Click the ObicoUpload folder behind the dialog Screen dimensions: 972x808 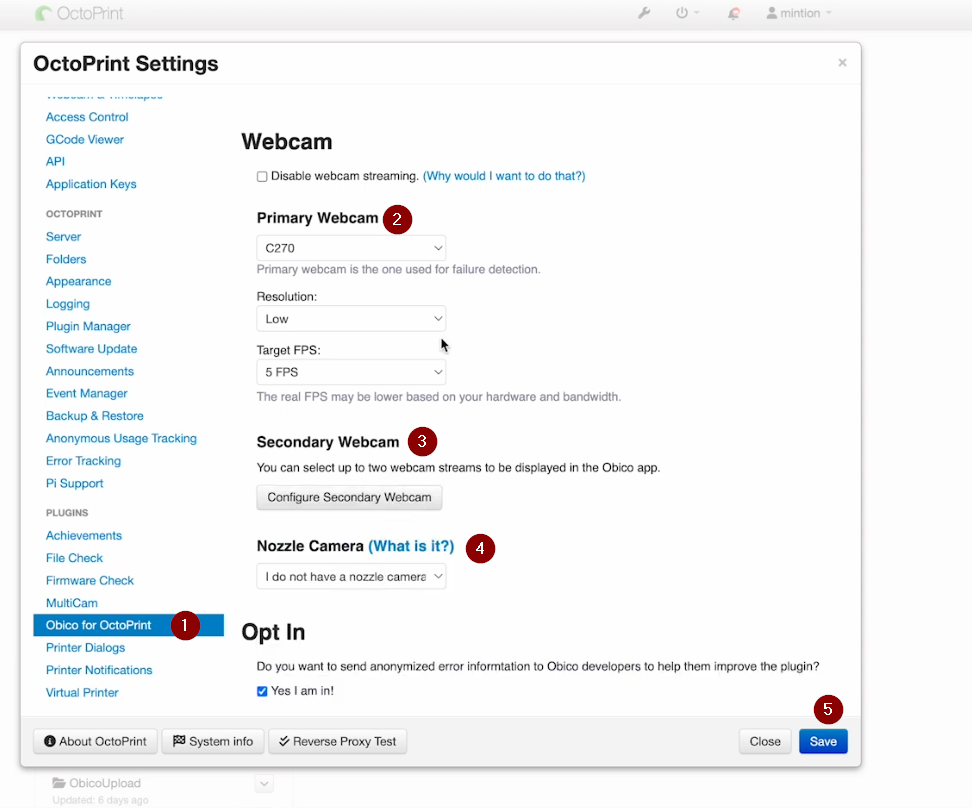pos(97,783)
